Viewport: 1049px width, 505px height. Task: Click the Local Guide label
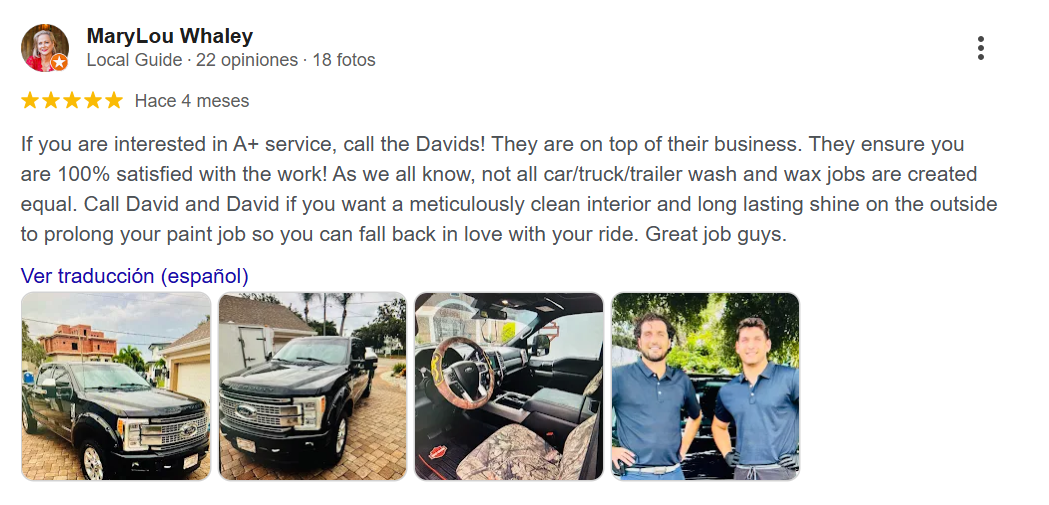[x=134, y=60]
